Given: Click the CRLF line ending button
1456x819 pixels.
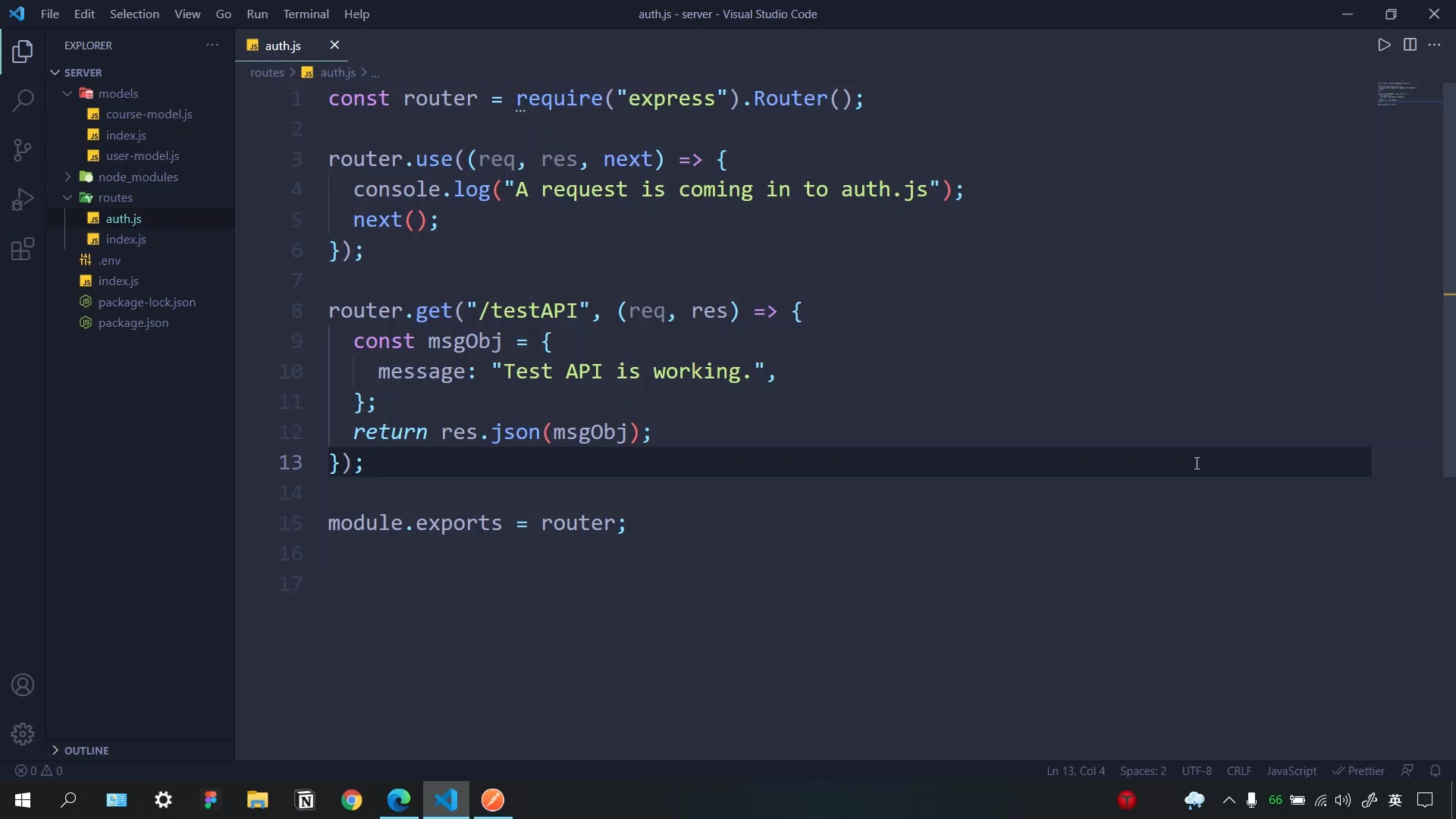Looking at the screenshot, I should tap(1239, 770).
